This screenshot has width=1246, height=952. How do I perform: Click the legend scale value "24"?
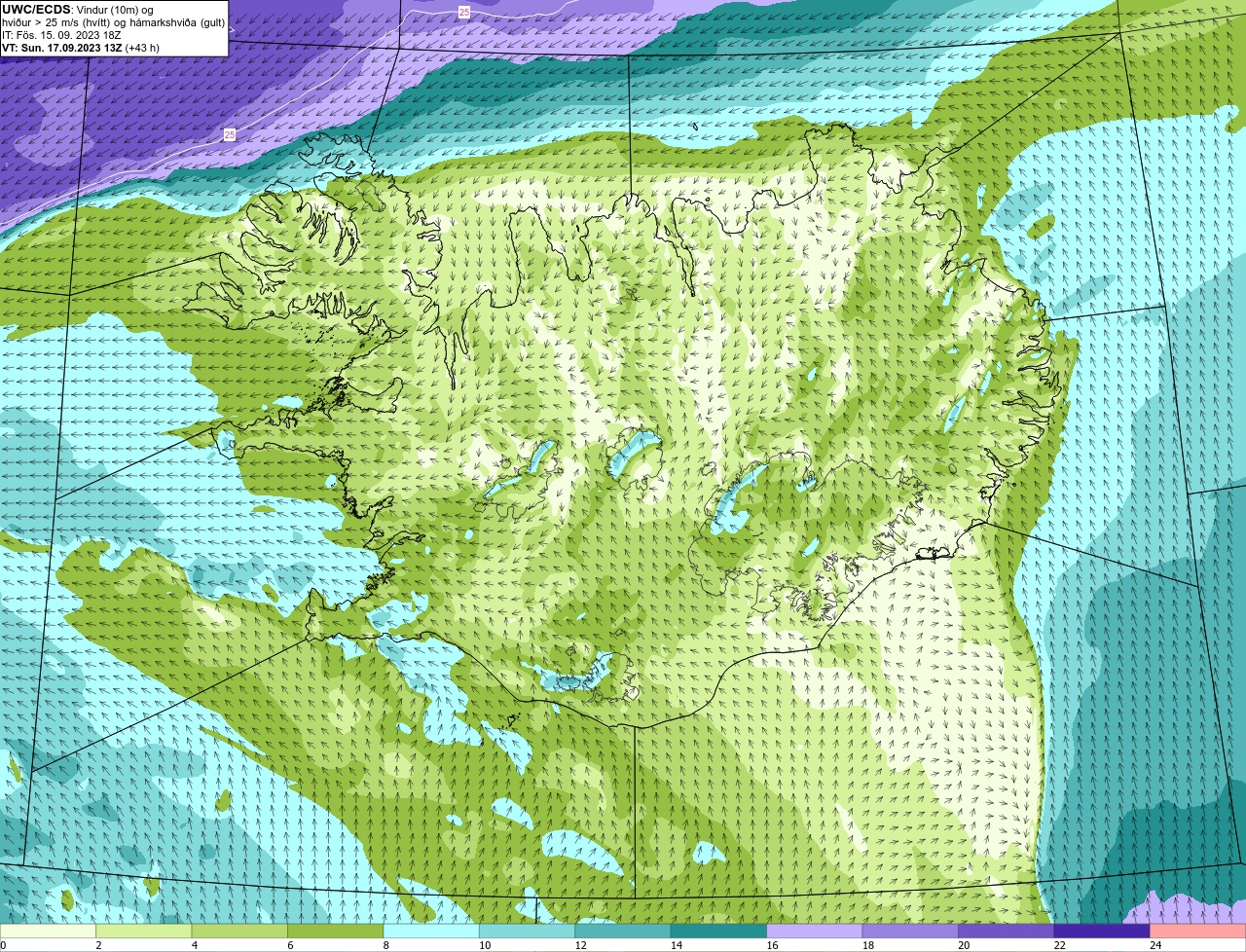pos(1155,945)
